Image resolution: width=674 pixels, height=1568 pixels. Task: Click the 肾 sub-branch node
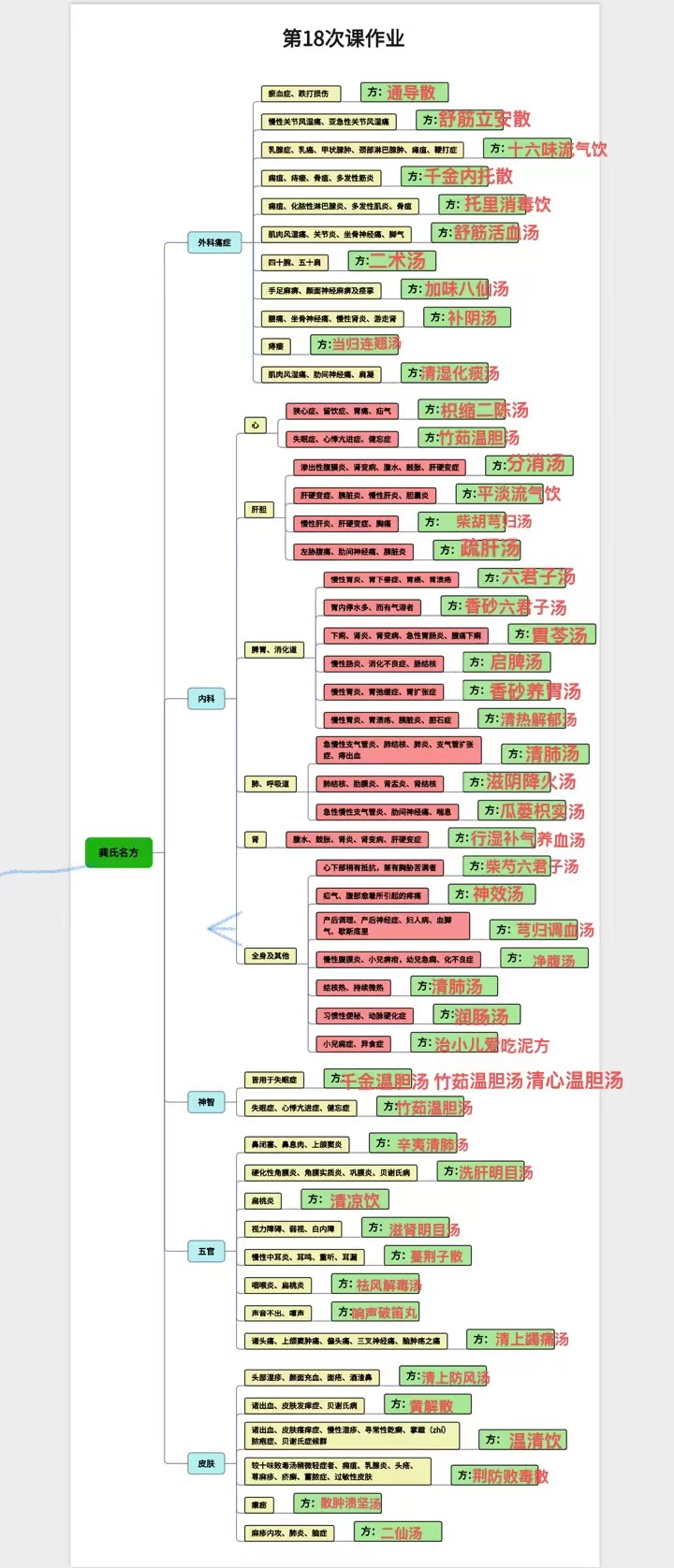(x=255, y=839)
